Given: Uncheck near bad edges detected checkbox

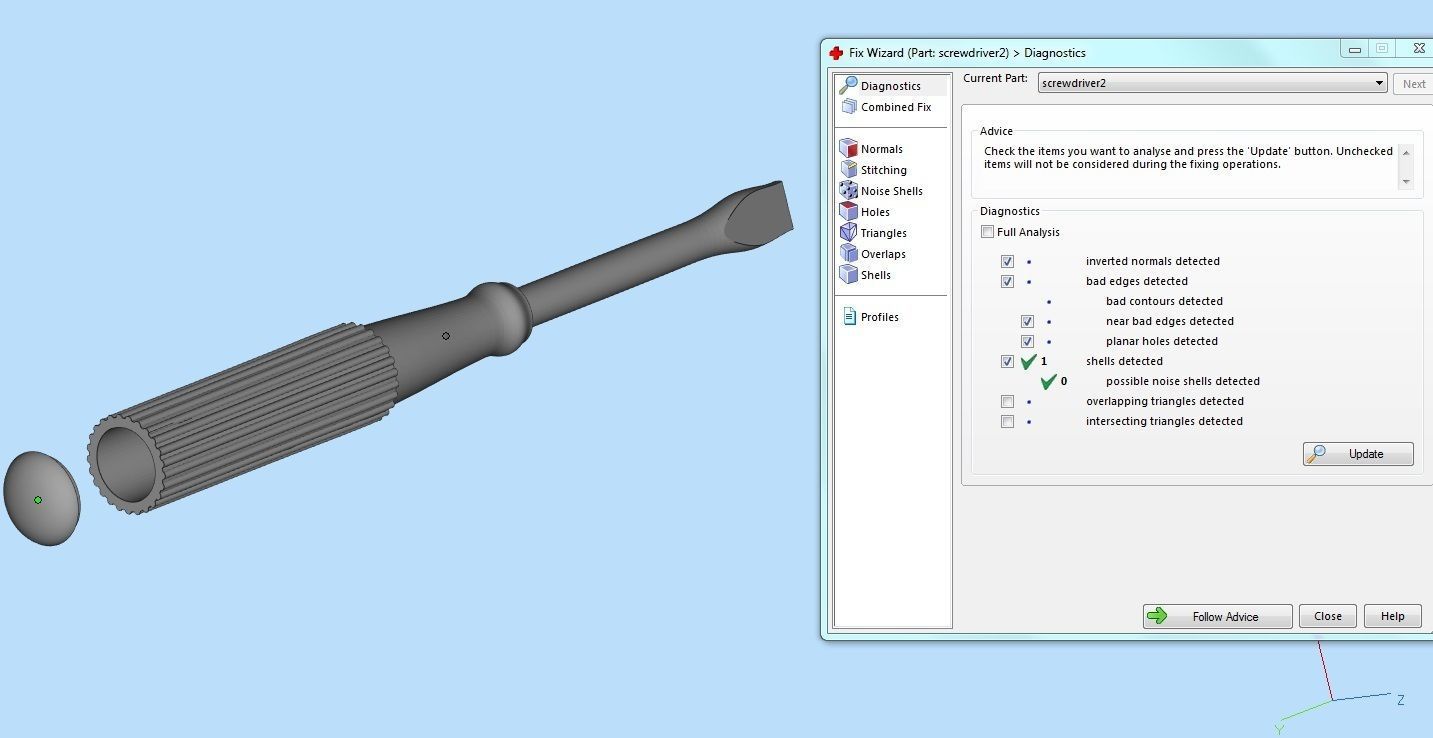Looking at the screenshot, I should [x=1027, y=321].
